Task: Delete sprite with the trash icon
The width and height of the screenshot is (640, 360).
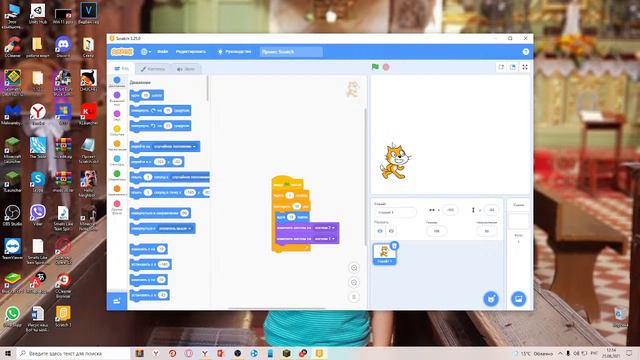Action: click(x=394, y=246)
